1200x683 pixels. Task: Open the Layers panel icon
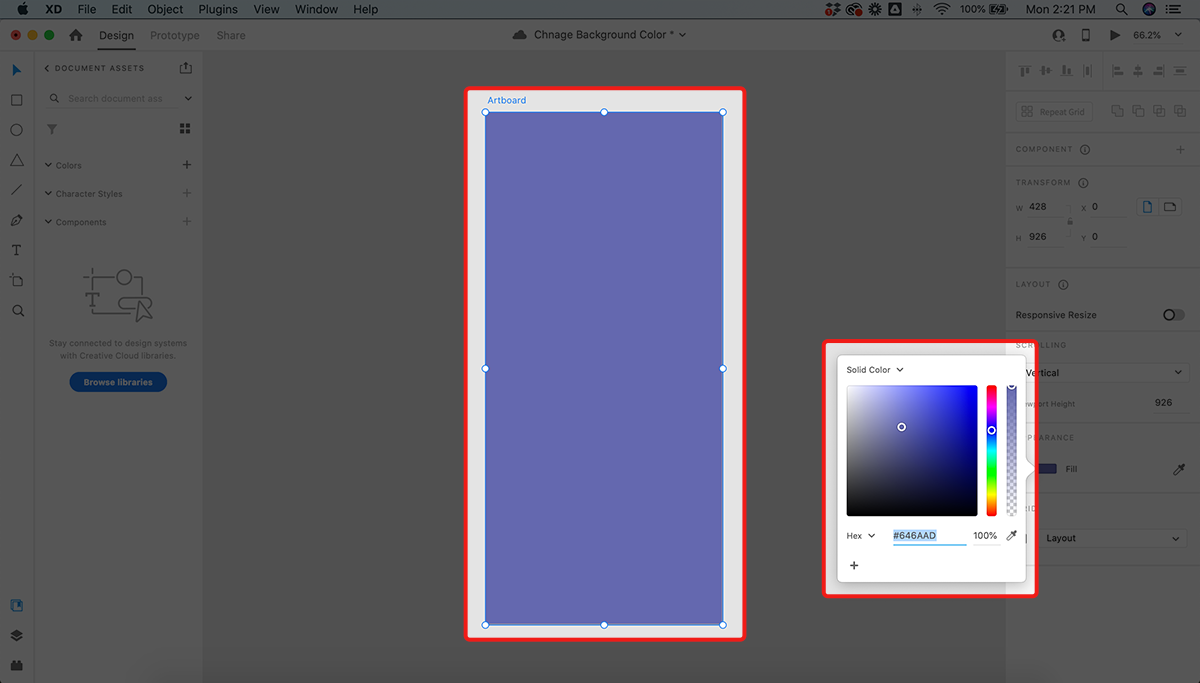point(17,635)
